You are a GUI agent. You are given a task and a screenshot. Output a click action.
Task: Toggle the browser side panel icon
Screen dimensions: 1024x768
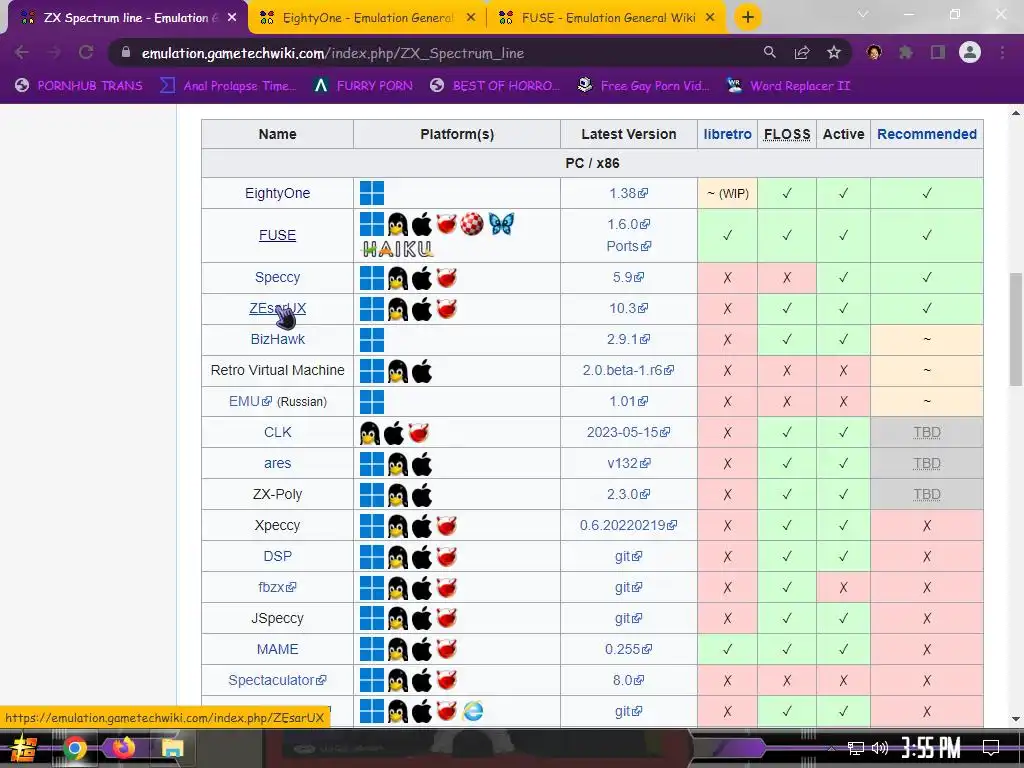click(938, 52)
